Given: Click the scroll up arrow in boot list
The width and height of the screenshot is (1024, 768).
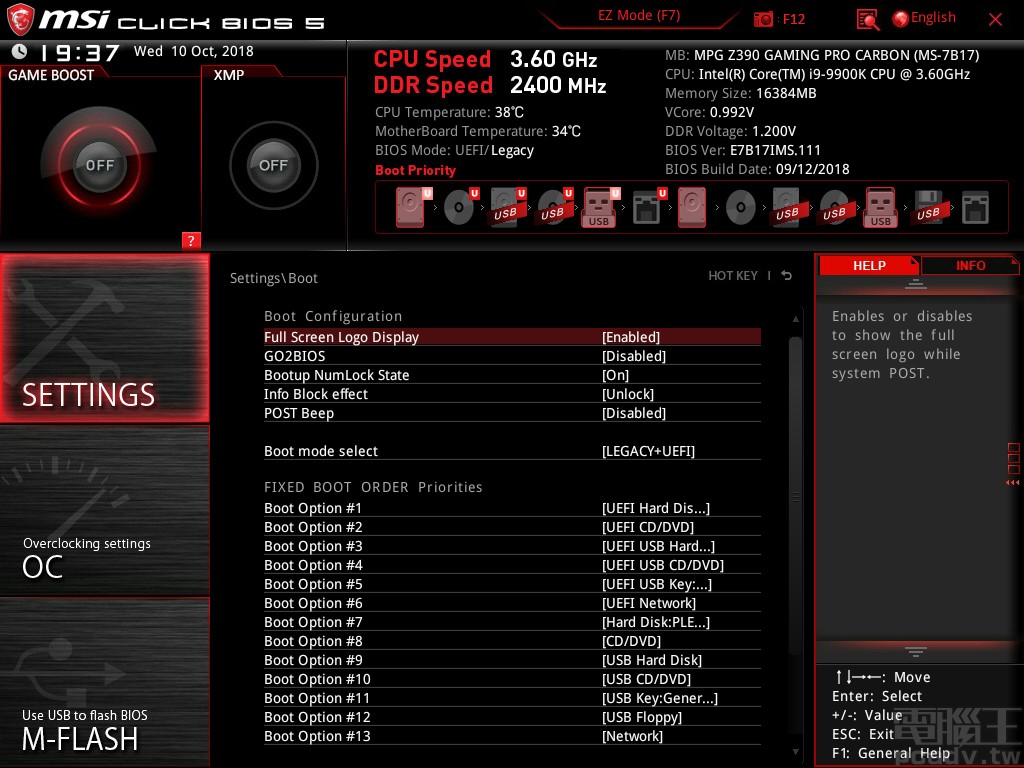Looking at the screenshot, I should (795, 319).
